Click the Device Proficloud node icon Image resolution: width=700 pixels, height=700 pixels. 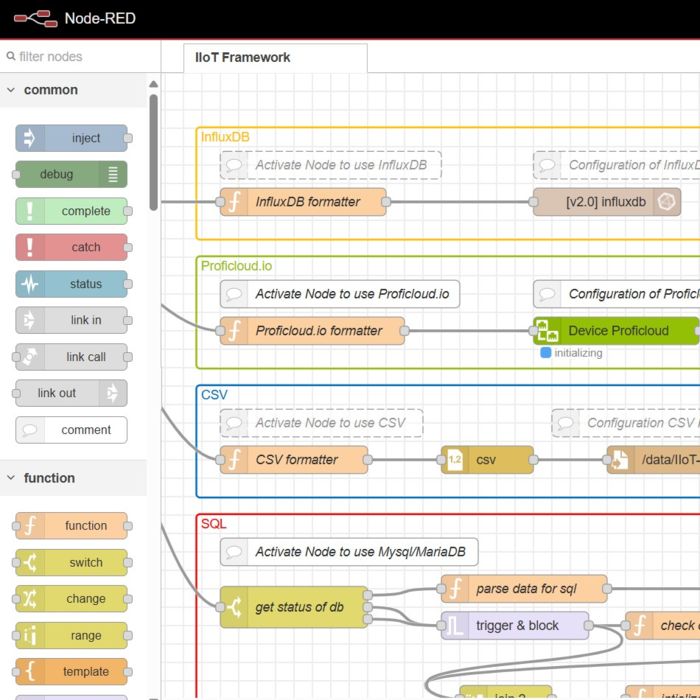coord(546,331)
